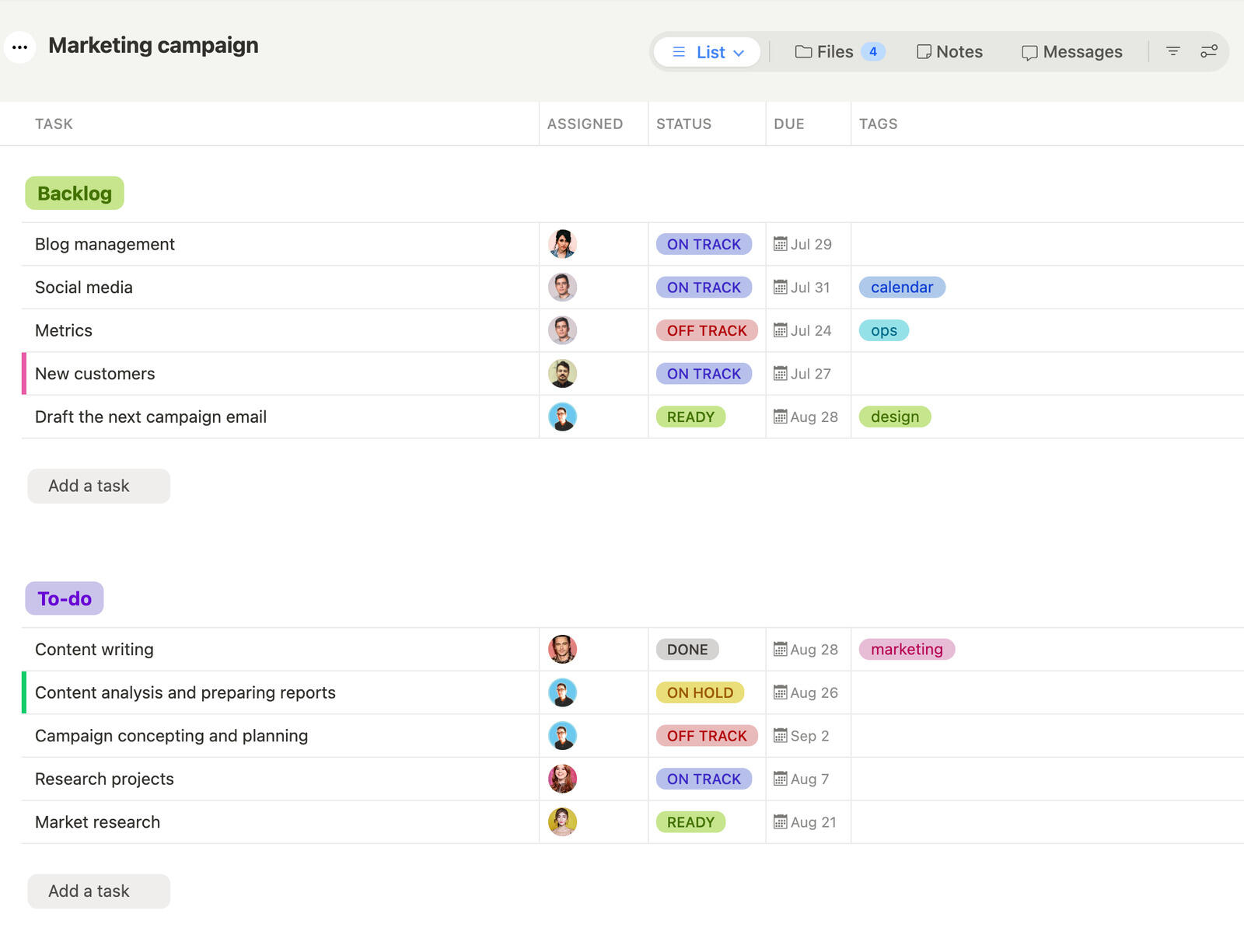Add a task under To-do
This screenshot has width=1244, height=952.
99,891
